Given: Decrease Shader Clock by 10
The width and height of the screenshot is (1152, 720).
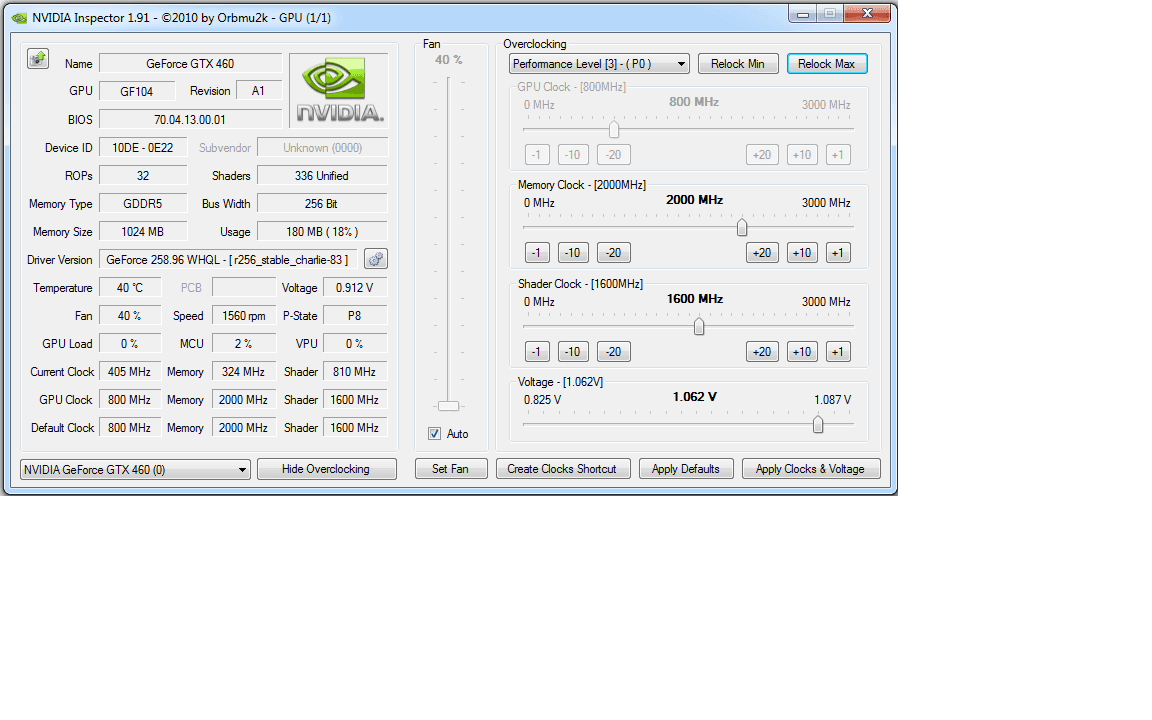Looking at the screenshot, I should point(572,352).
